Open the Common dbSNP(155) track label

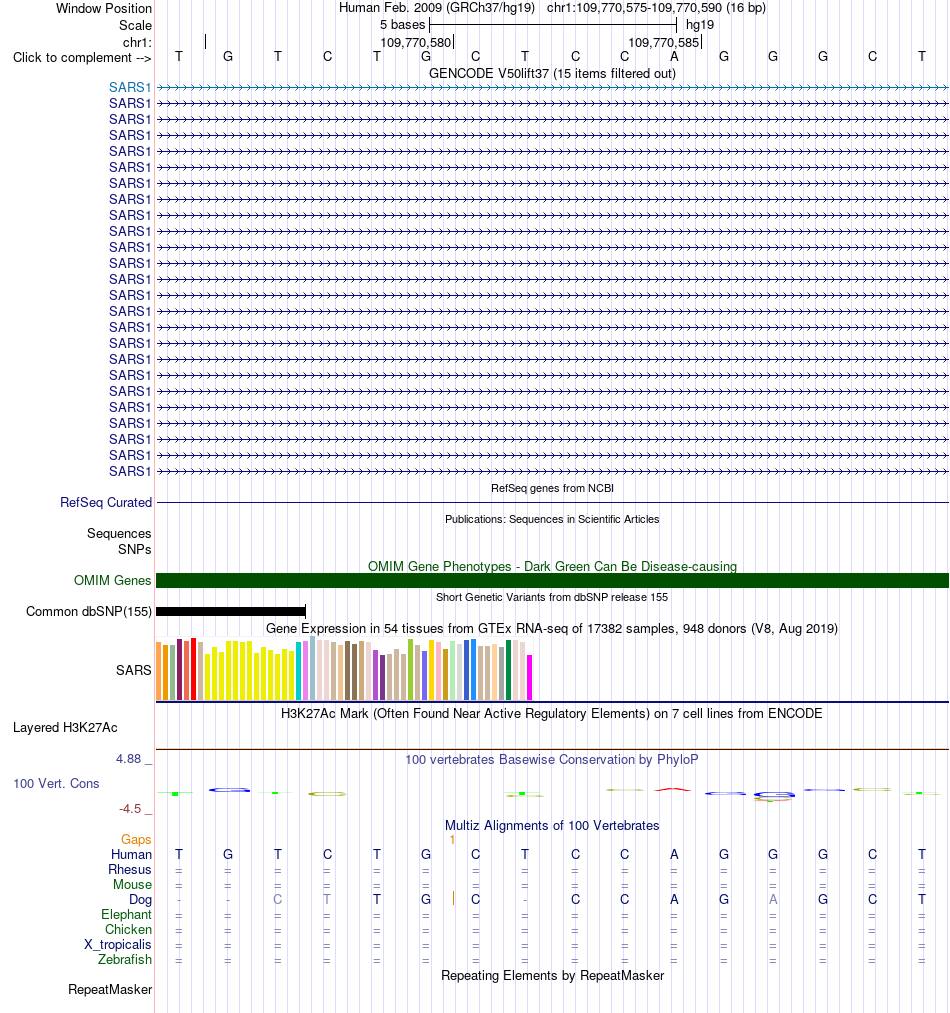[x=89, y=612]
